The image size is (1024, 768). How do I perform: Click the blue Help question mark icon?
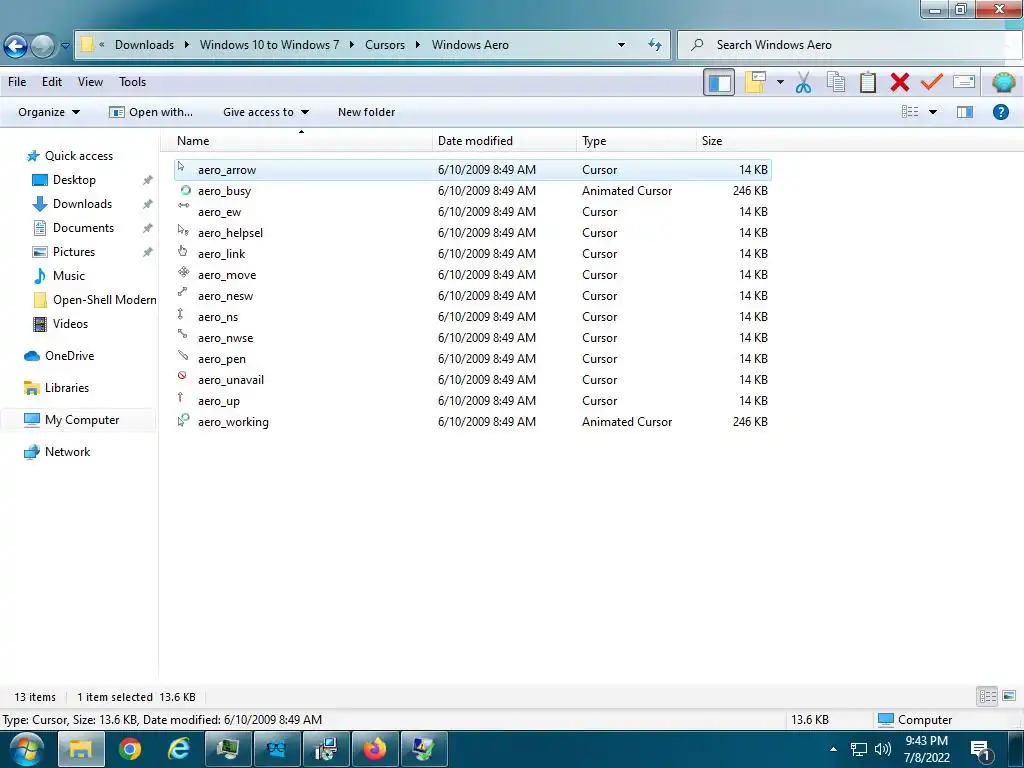point(1000,112)
